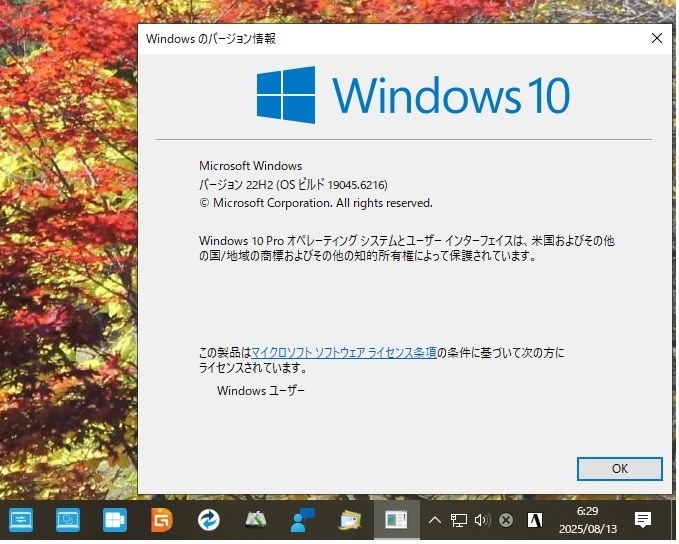
Task: Open the green pen-and-tablet taskbar app
Action: coord(255,519)
